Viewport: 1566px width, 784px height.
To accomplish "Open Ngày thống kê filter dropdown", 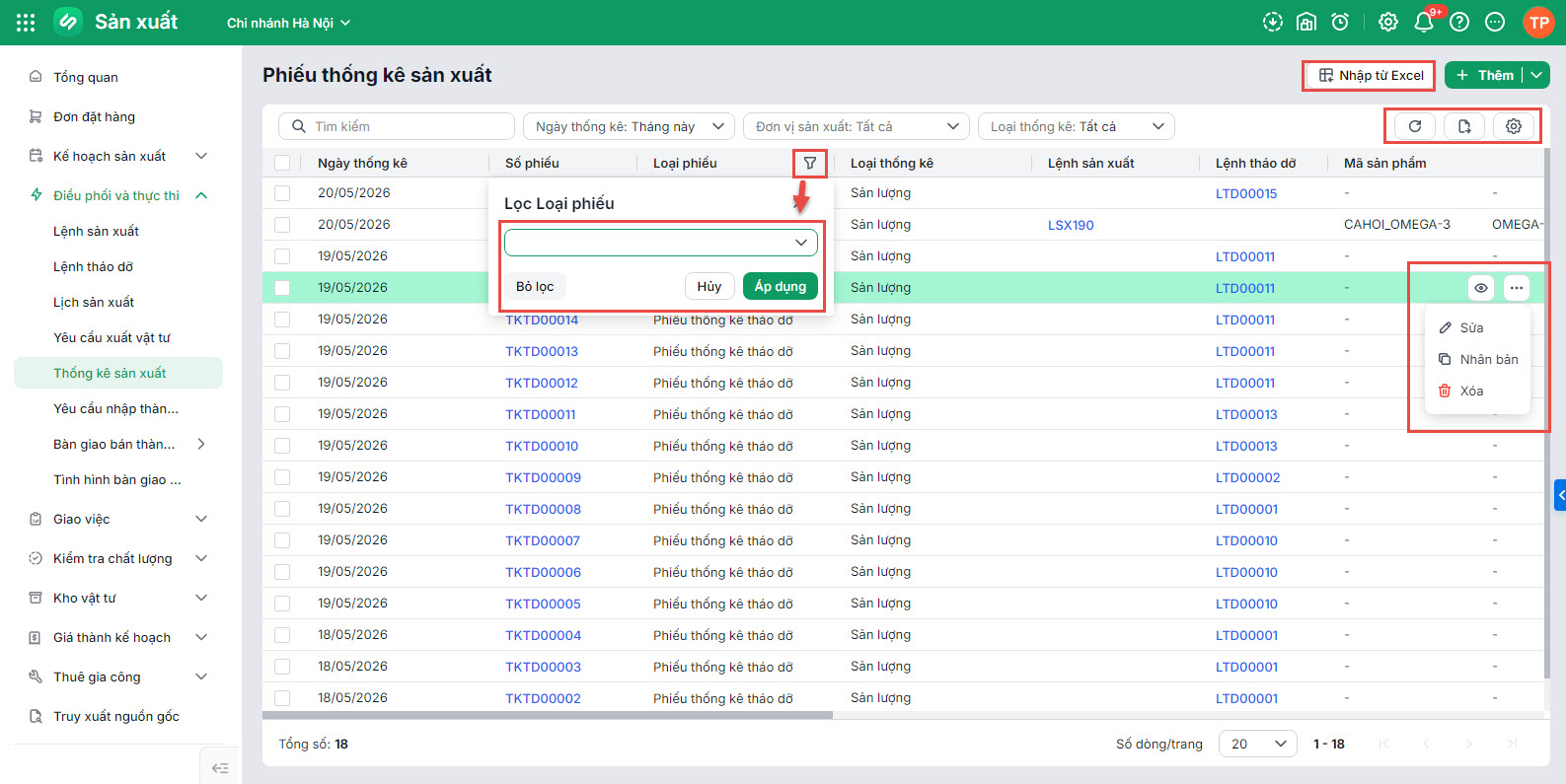I will pyautogui.click(x=629, y=126).
